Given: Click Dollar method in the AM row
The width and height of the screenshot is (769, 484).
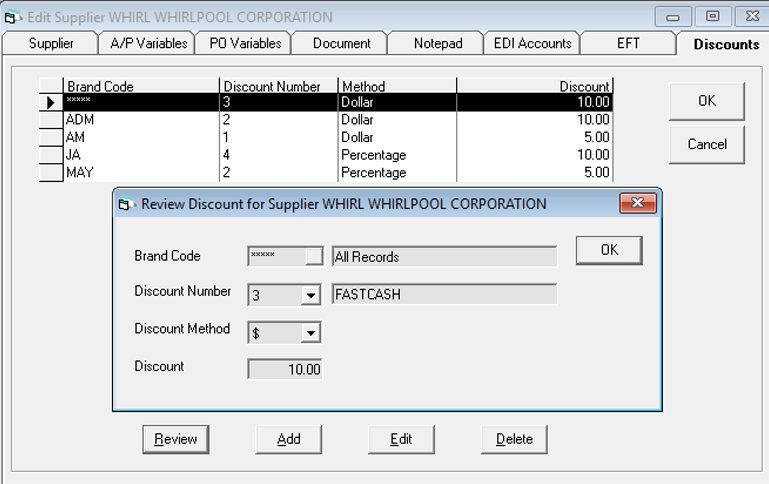Looking at the screenshot, I should coord(397,137).
